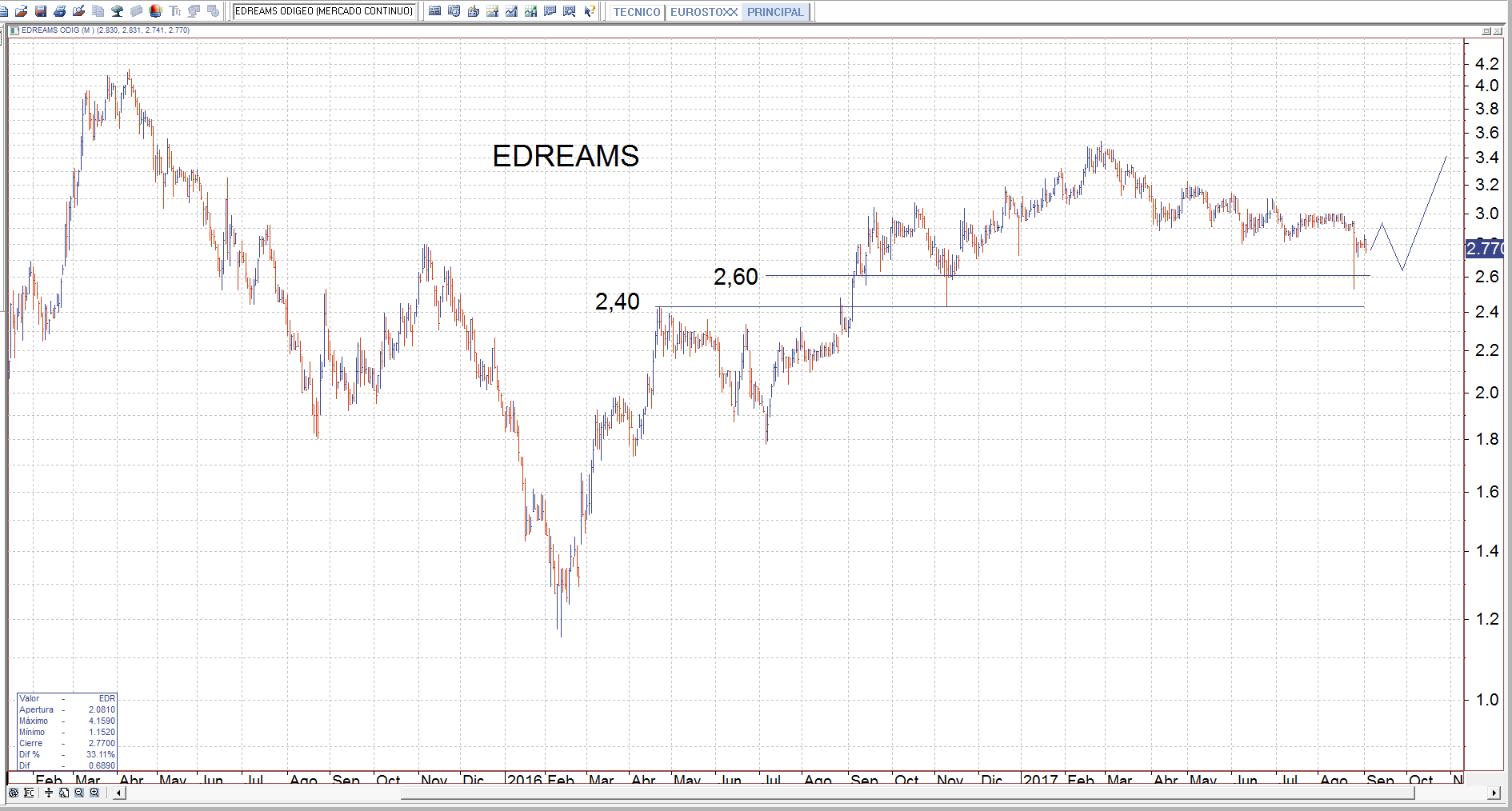1512x811 pixels.
Task: Click the 2017 year label on time axis
Action: pyautogui.click(x=1041, y=779)
